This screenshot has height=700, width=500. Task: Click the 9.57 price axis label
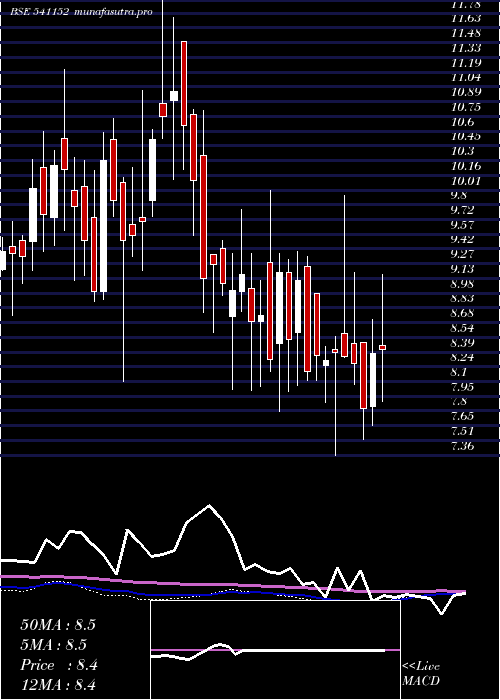coord(462,224)
